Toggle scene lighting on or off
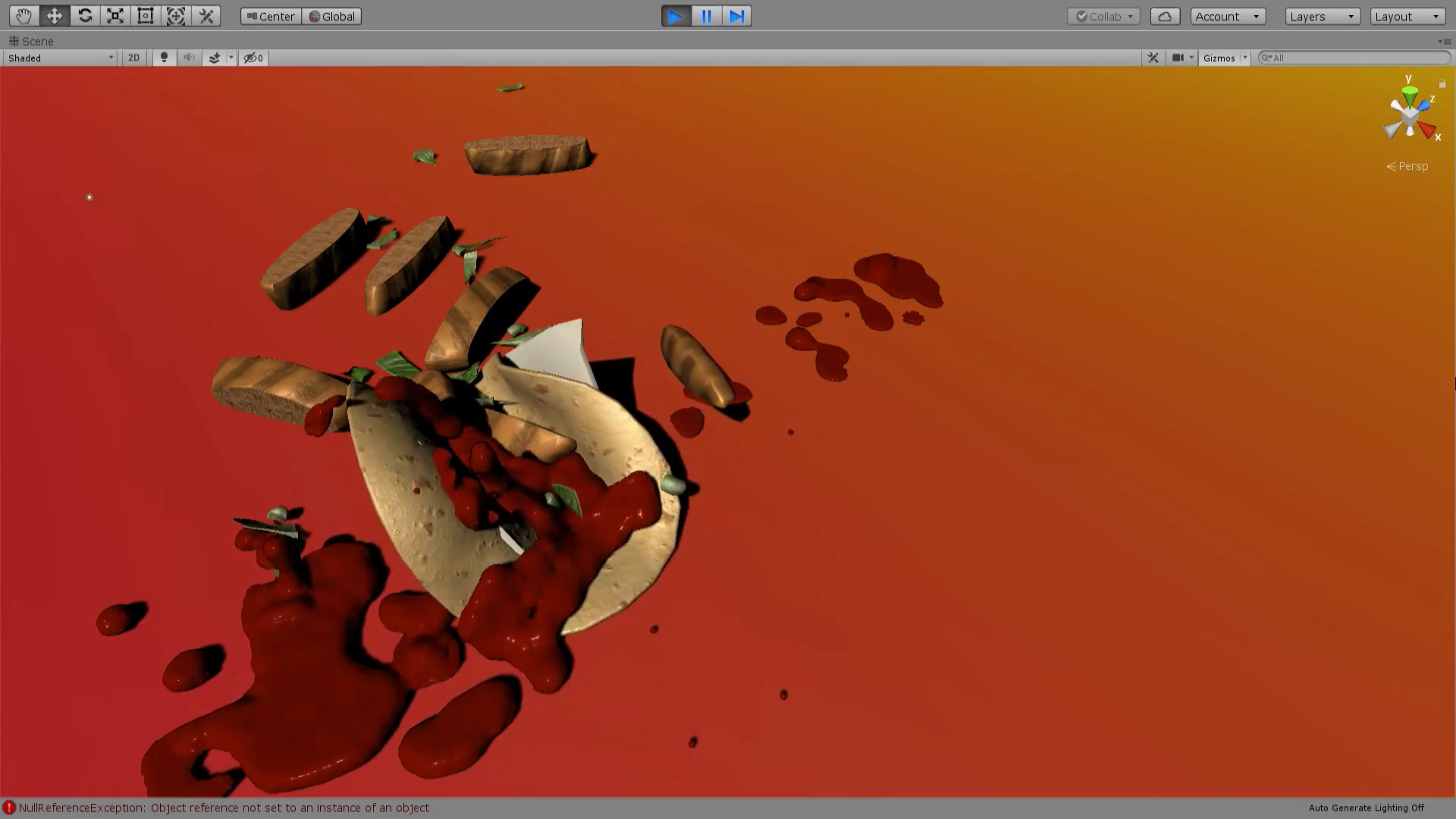Image resolution: width=1456 pixels, height=819 pixels. pyautogui.click(x=164, y=58)
